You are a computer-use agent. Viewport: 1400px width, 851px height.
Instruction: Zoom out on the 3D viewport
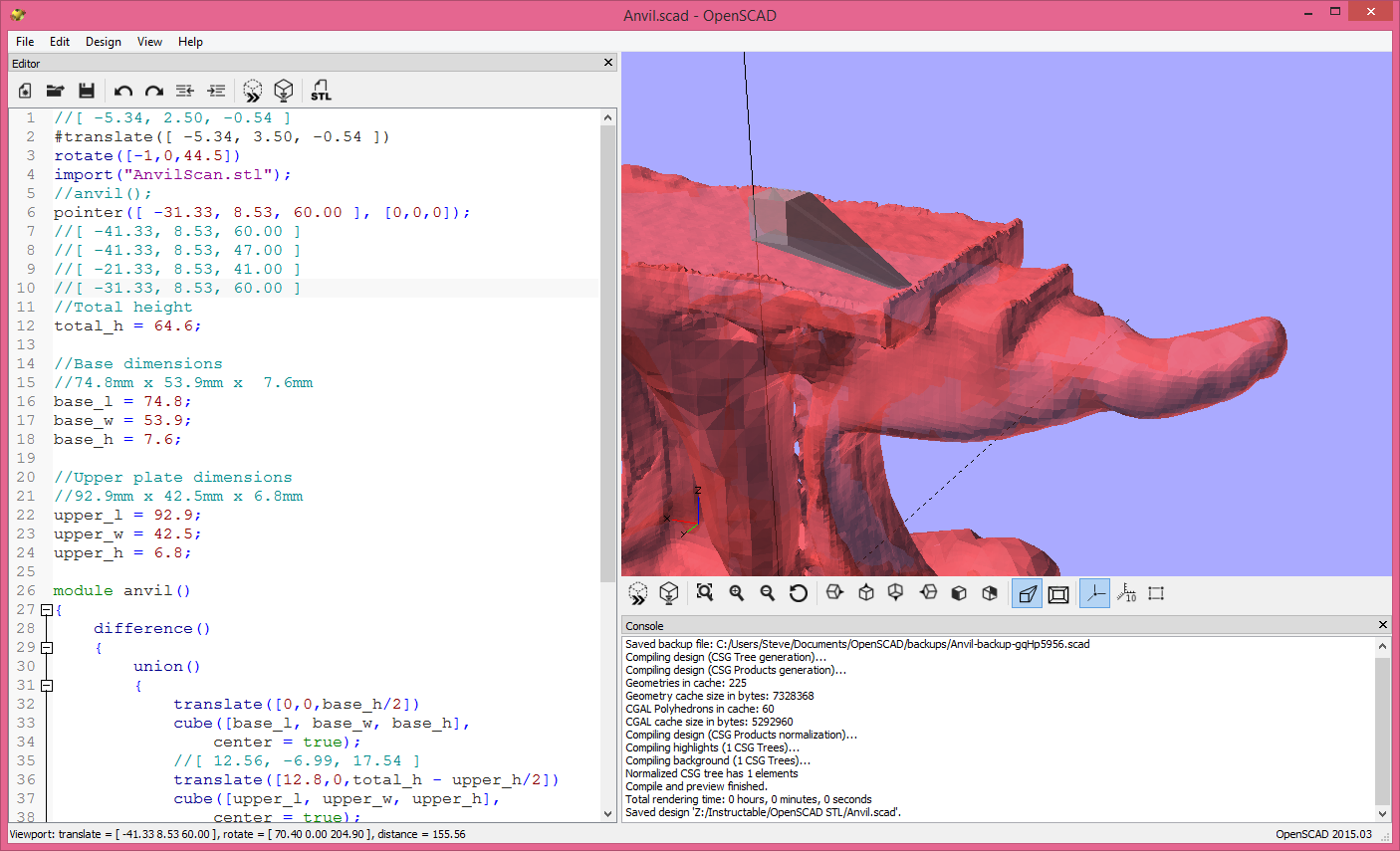tap(767, 592)
